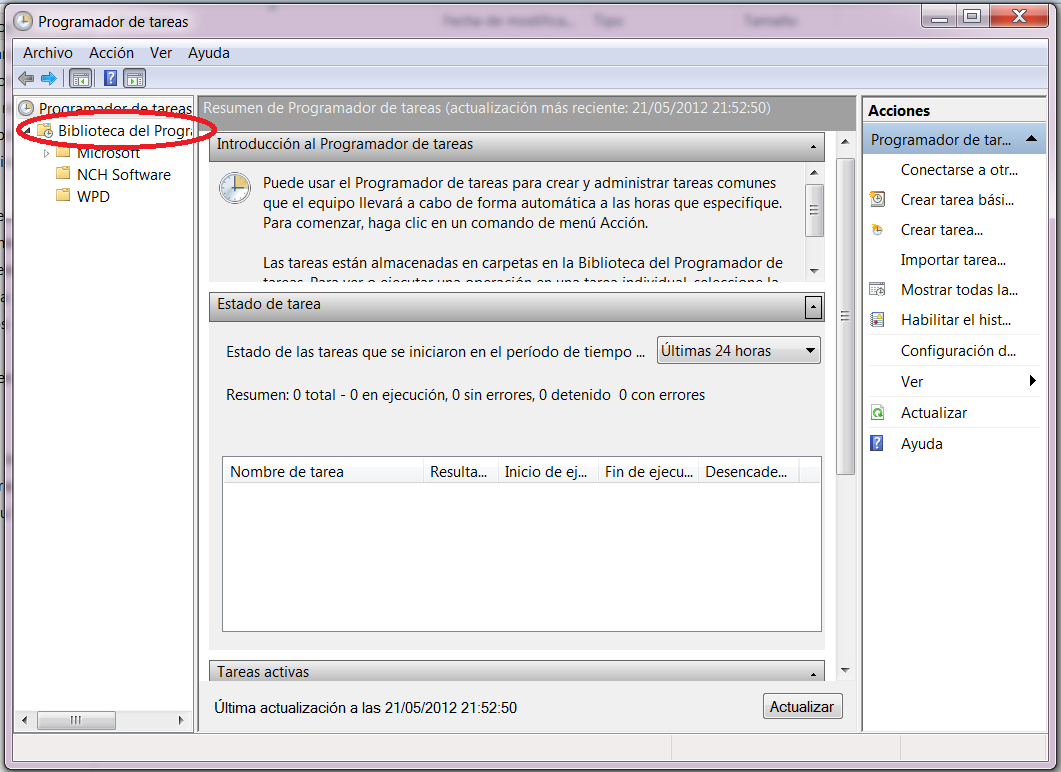This screenshot has height=772, width=1061.
Task: Expand the Microsoft folder in tree
Action: (47, 153)
